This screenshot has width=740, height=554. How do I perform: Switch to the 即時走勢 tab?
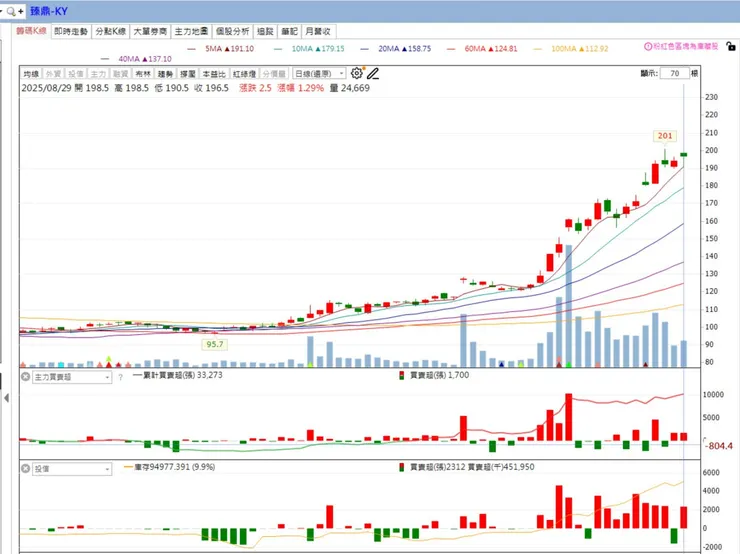[71, 31]
